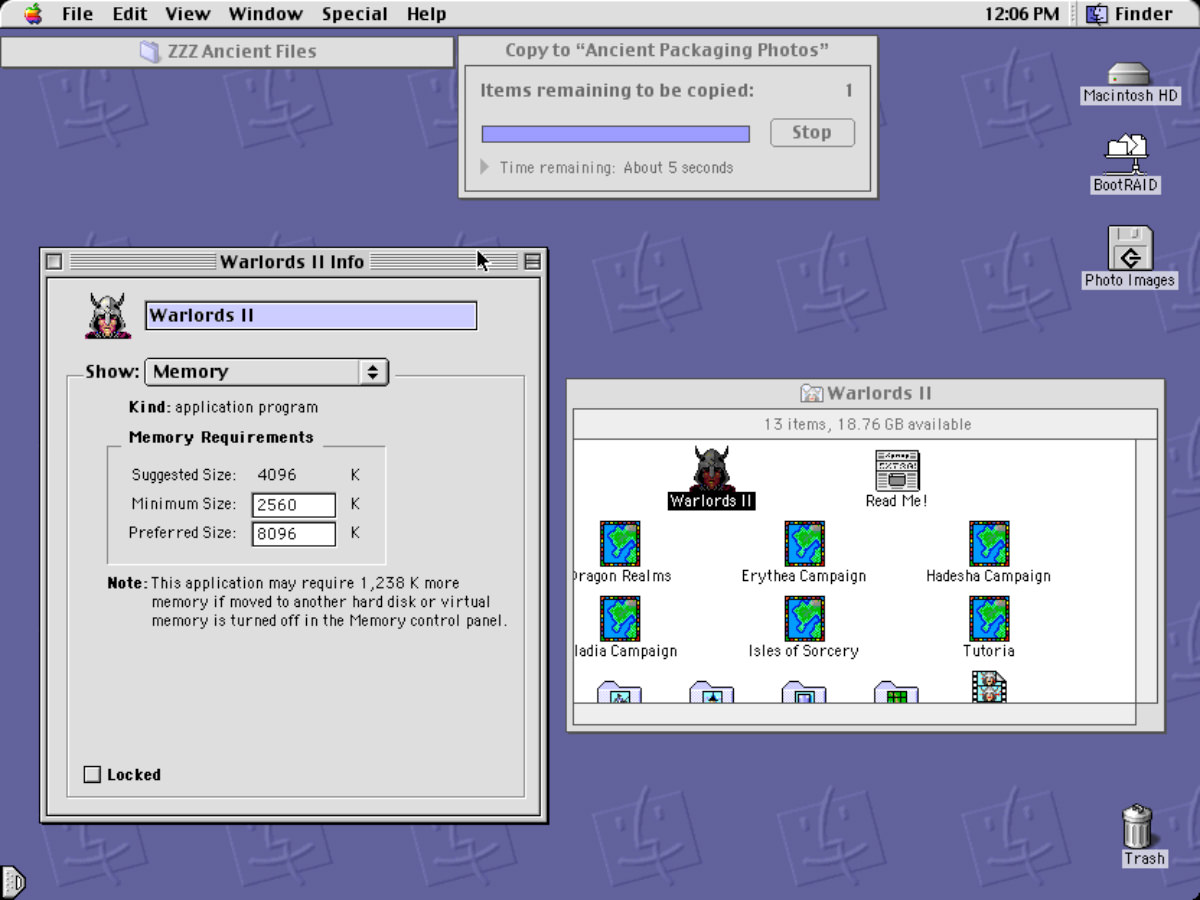1200x900 pixels.
Task: Open the View menu
Action: (x=188, y=14)
